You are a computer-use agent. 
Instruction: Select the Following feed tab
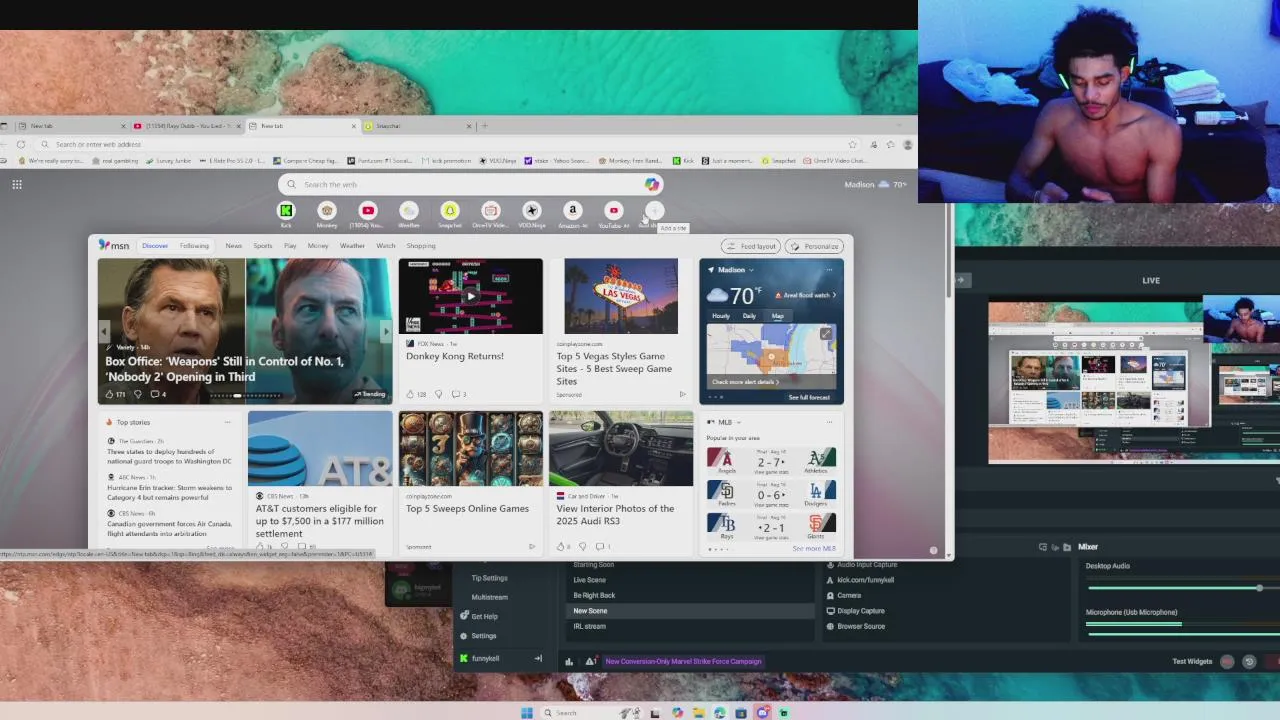point(194,246)
